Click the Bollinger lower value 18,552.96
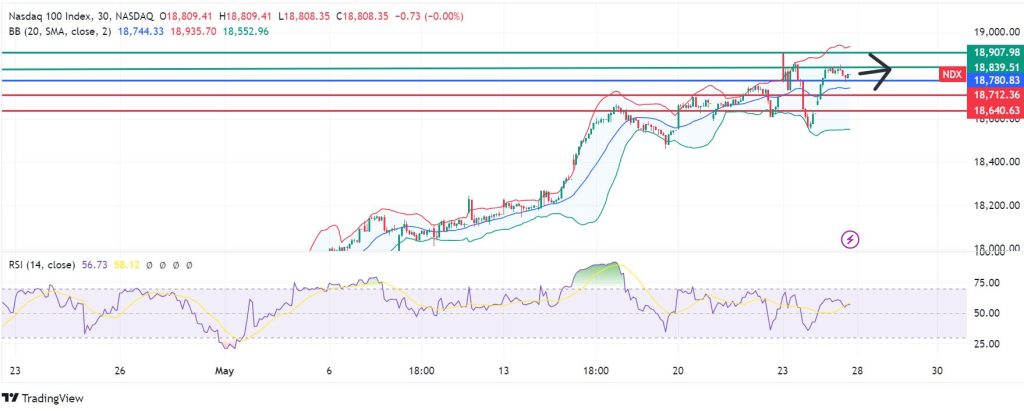Screen dimensions: 1024x411 (246, 31)
